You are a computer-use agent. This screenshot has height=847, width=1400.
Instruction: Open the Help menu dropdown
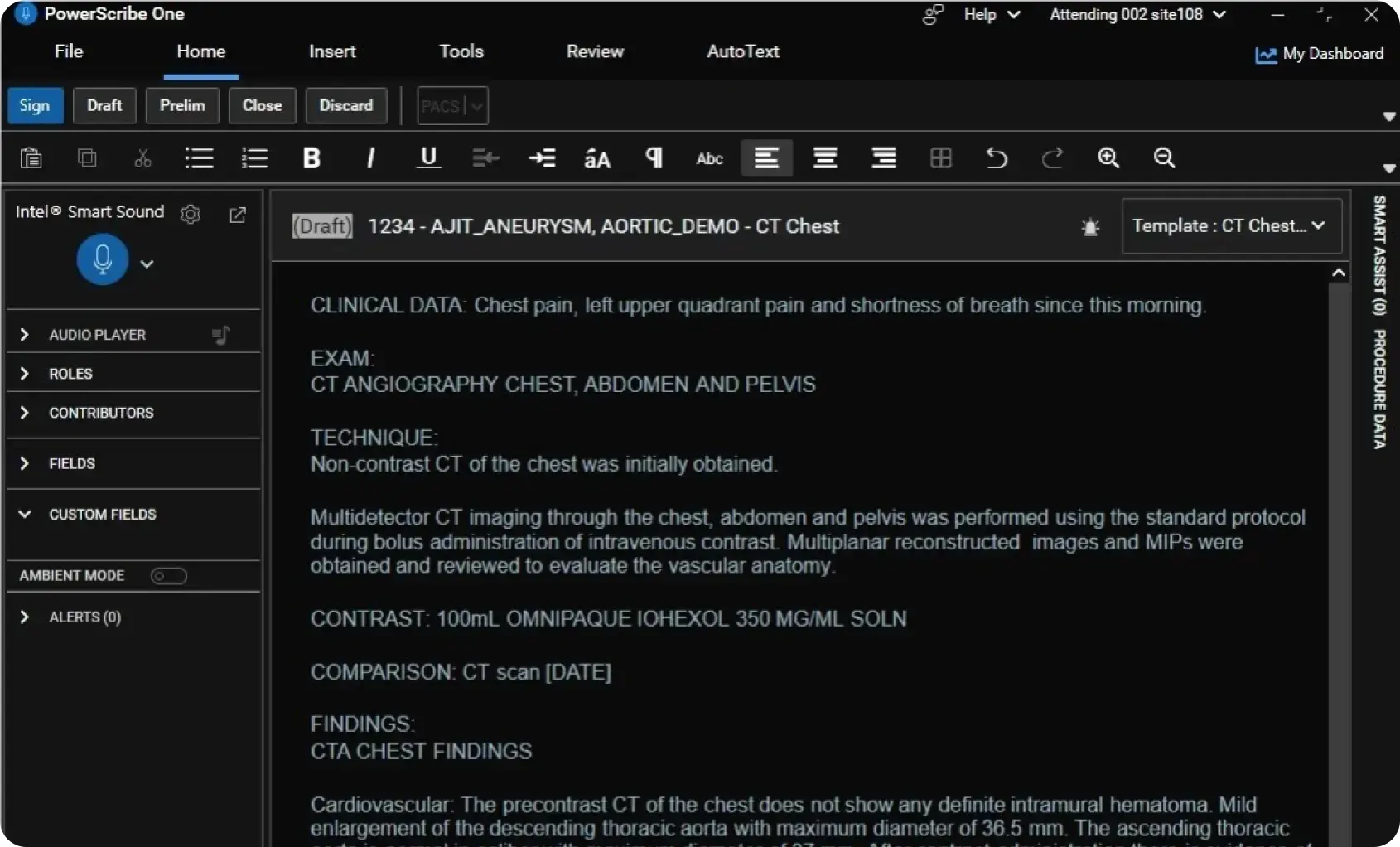[x=992, y=15]
